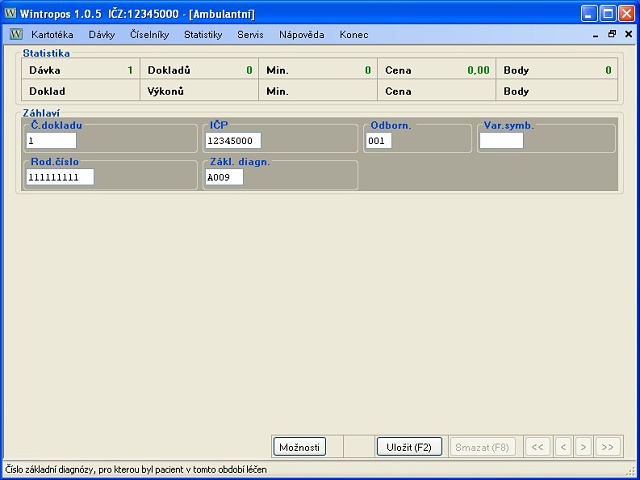The image size is (640, 480).
Task: Open the Kartotéka menu
Action: coord(52,35)
